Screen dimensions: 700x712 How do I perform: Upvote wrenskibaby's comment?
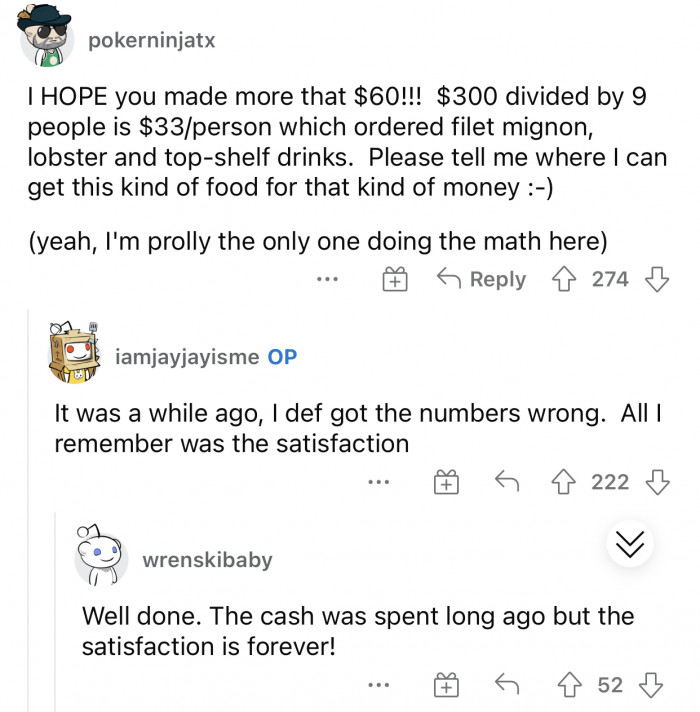click(575, 685)
